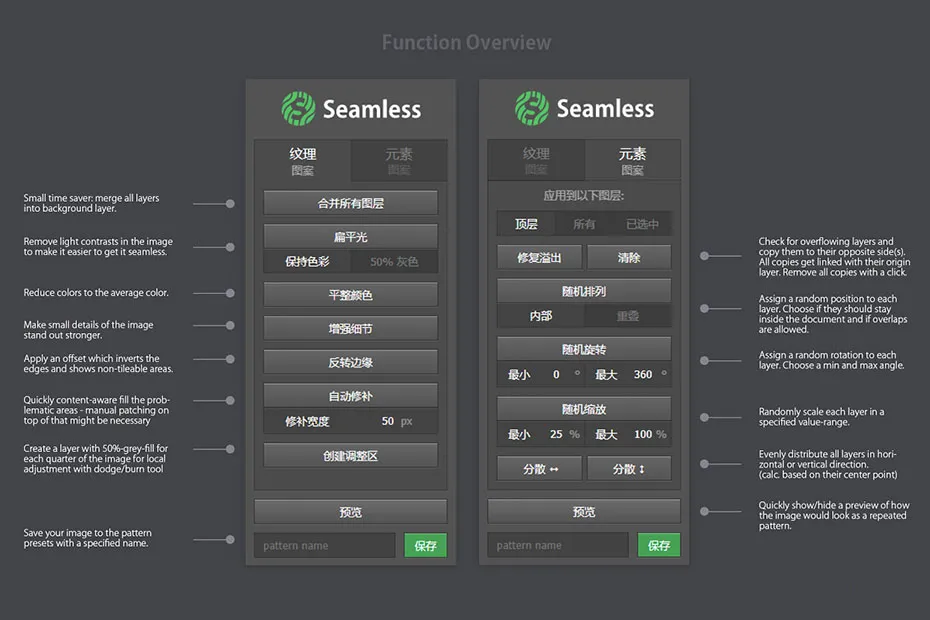Click the scale 最小 25 % field
Viewport: 930px width, 620px height.
point(541,434)
